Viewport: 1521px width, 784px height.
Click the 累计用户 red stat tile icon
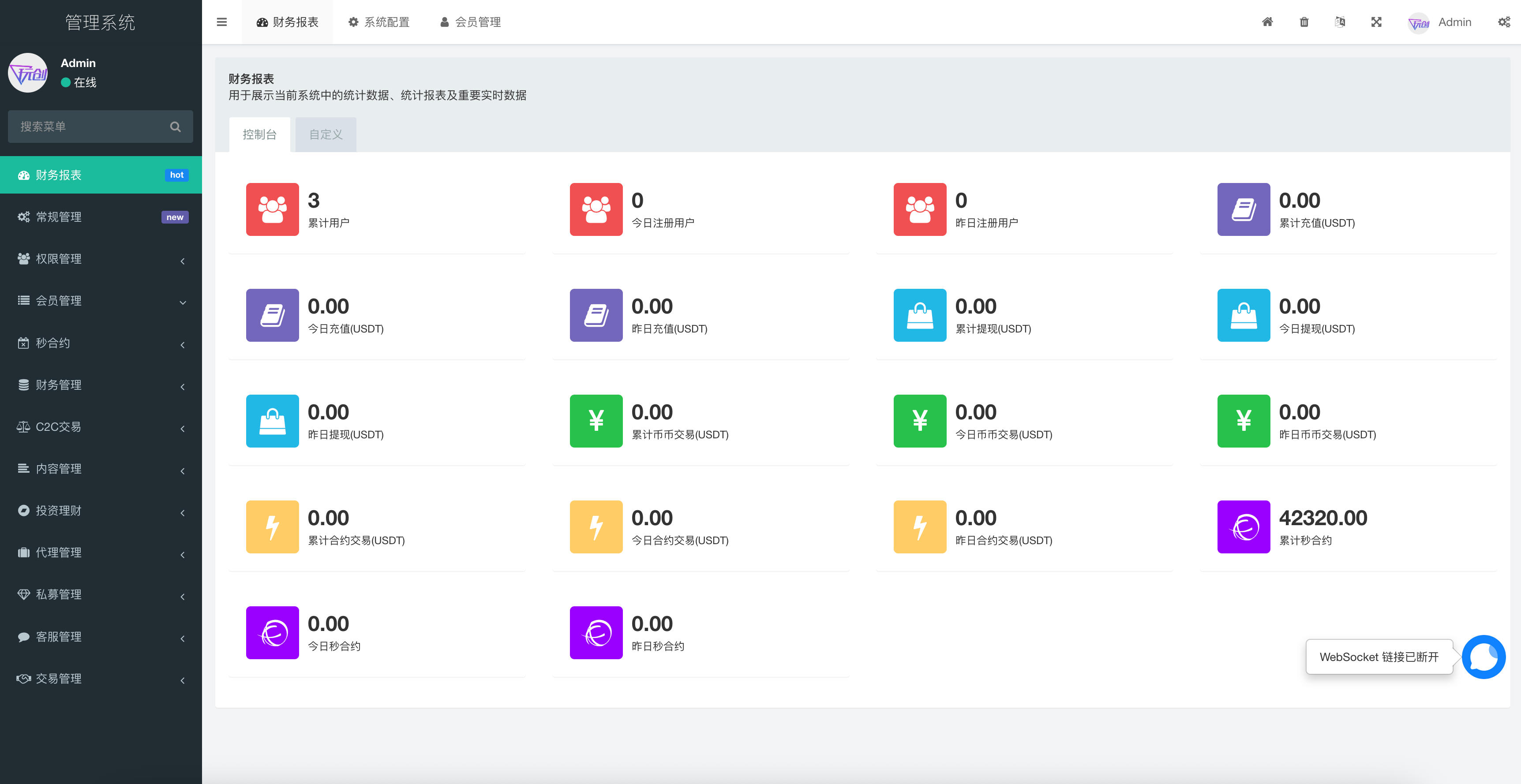click(272, 209)
